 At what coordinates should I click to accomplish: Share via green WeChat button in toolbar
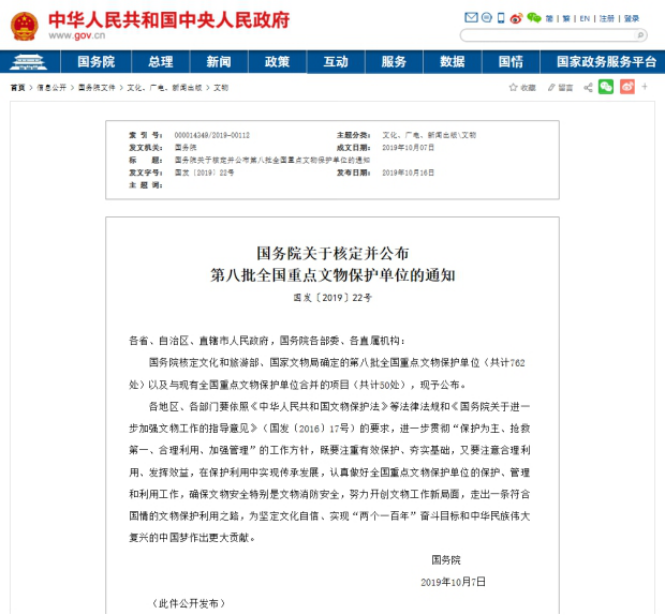[x=606, y=87]
